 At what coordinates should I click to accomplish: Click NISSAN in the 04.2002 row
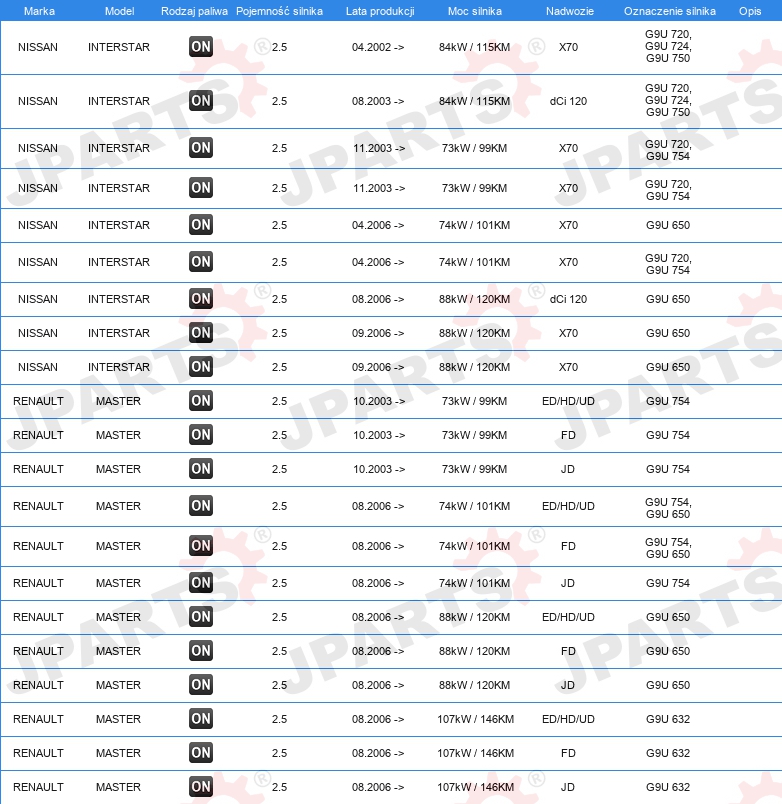(38, 47)
